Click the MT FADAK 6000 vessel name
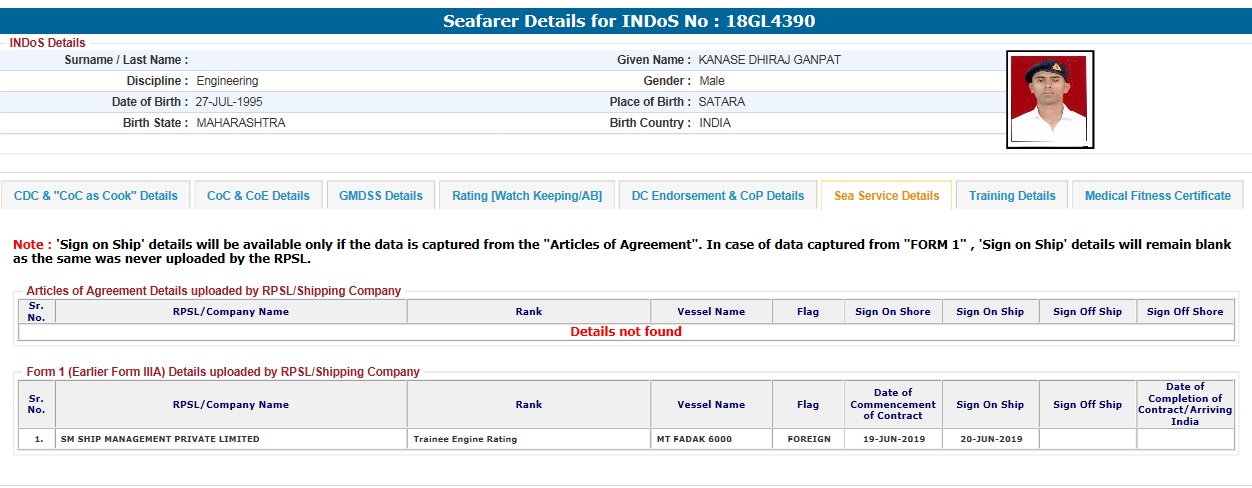The width and height of the screenshot is (1252, 488). 694,439
